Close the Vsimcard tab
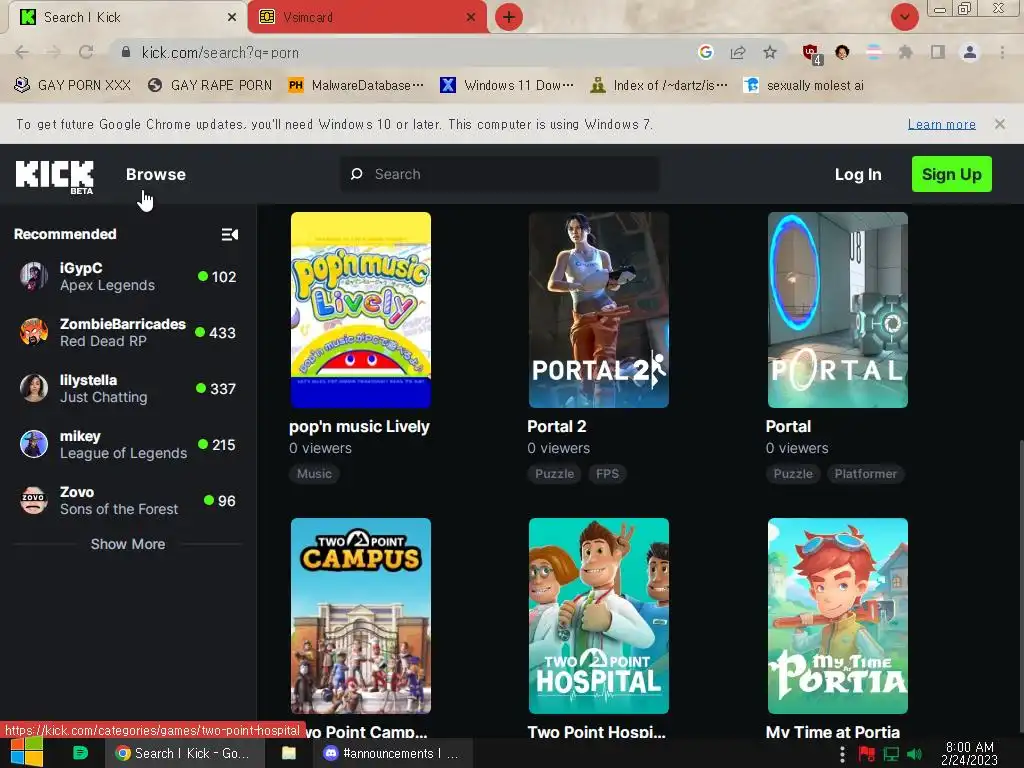 [x=471, y=17]
